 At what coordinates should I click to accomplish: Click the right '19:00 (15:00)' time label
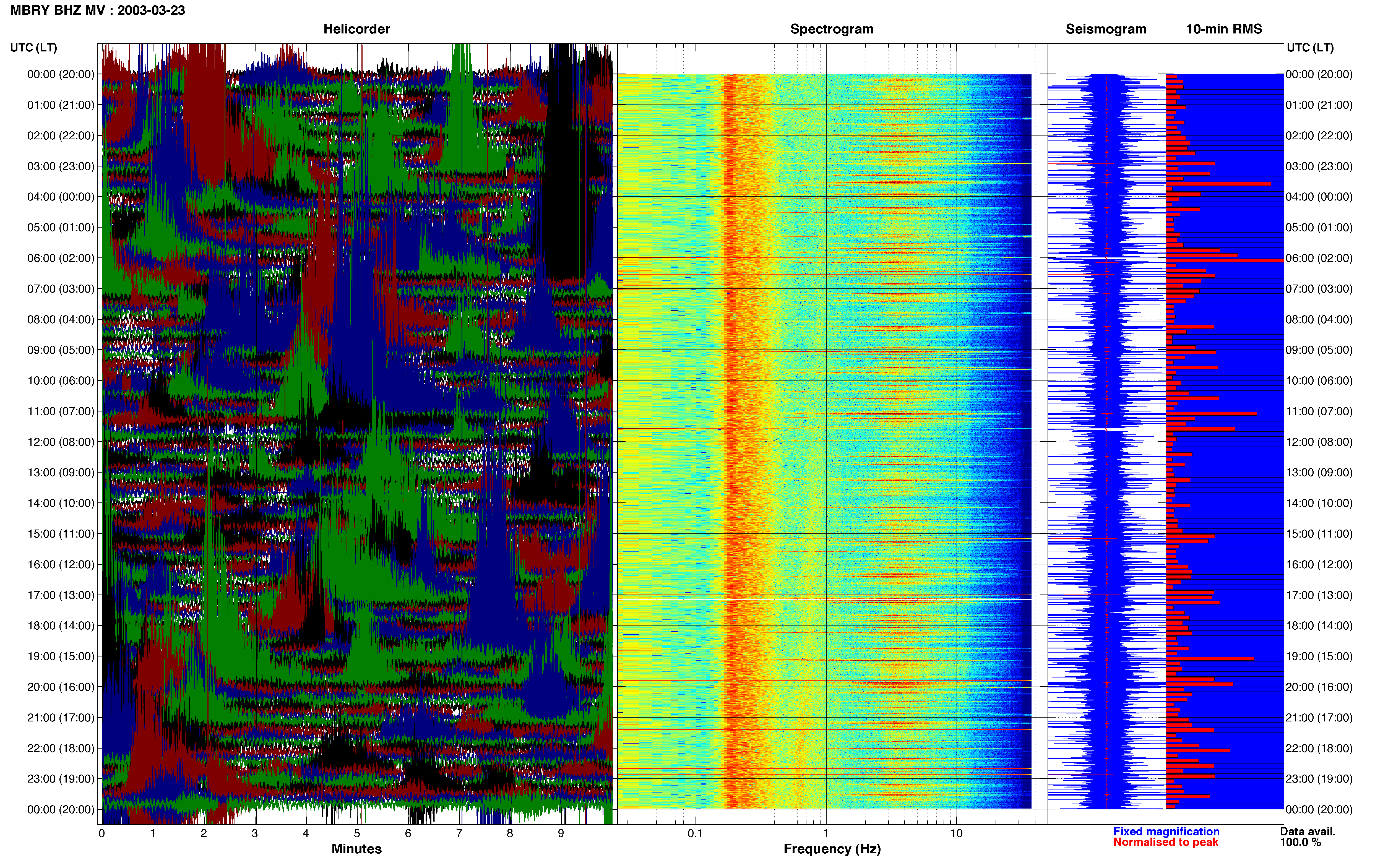point(1319,656)
